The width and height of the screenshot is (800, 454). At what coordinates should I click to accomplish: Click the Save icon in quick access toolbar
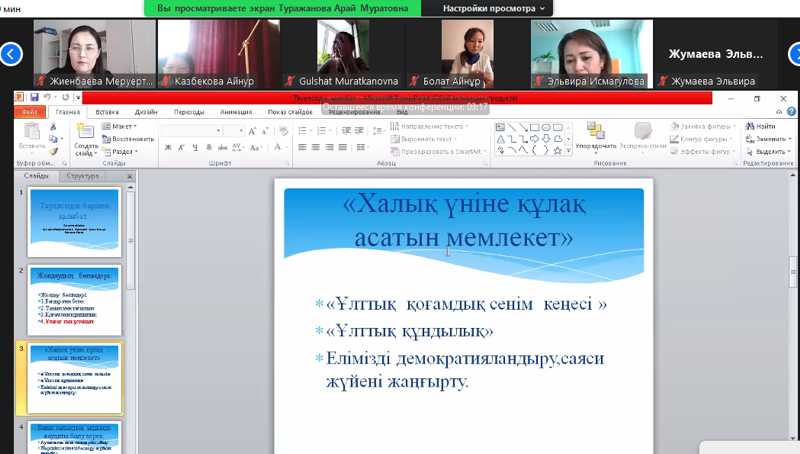34,97
